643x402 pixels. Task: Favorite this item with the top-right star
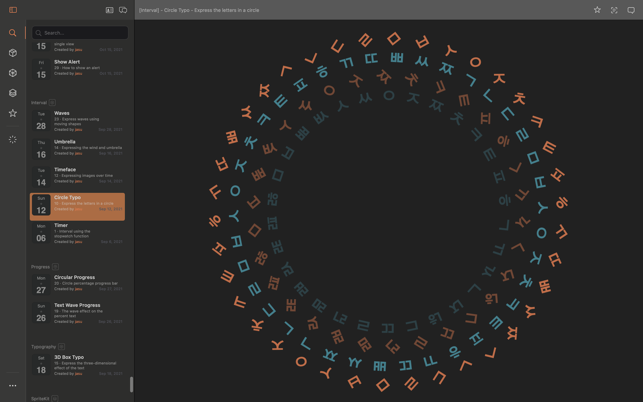(597, 10)
